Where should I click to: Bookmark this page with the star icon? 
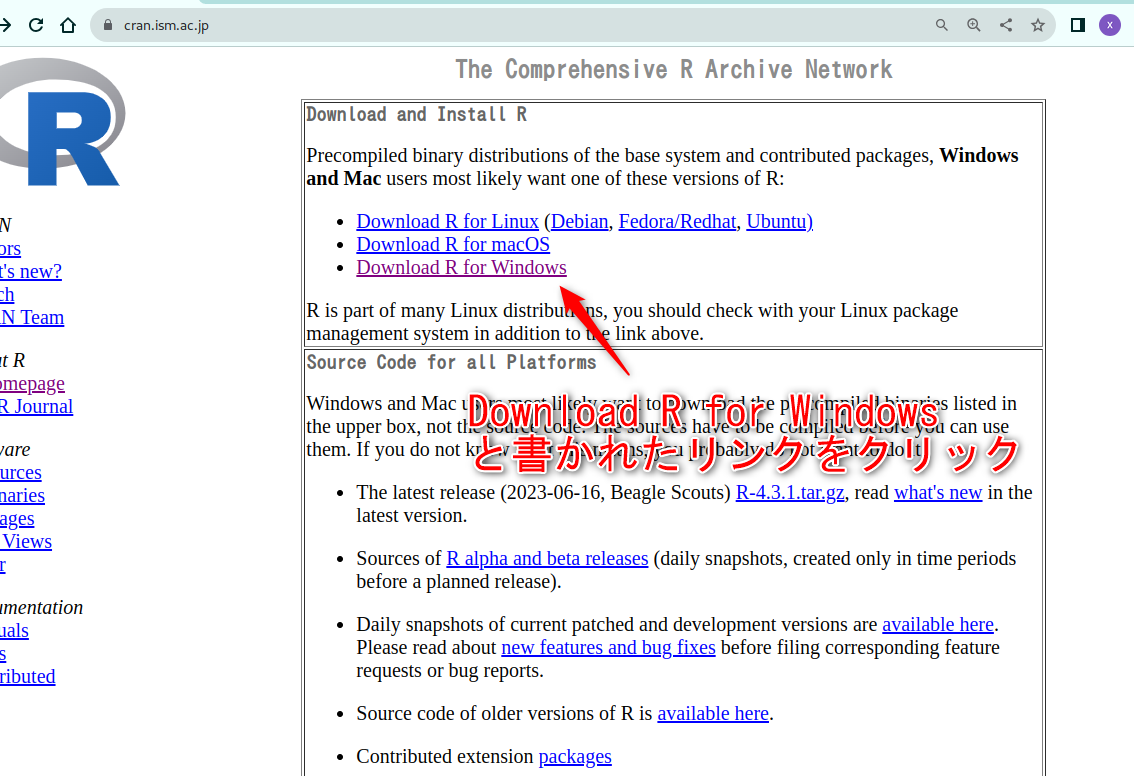(x=1038, y=25)
